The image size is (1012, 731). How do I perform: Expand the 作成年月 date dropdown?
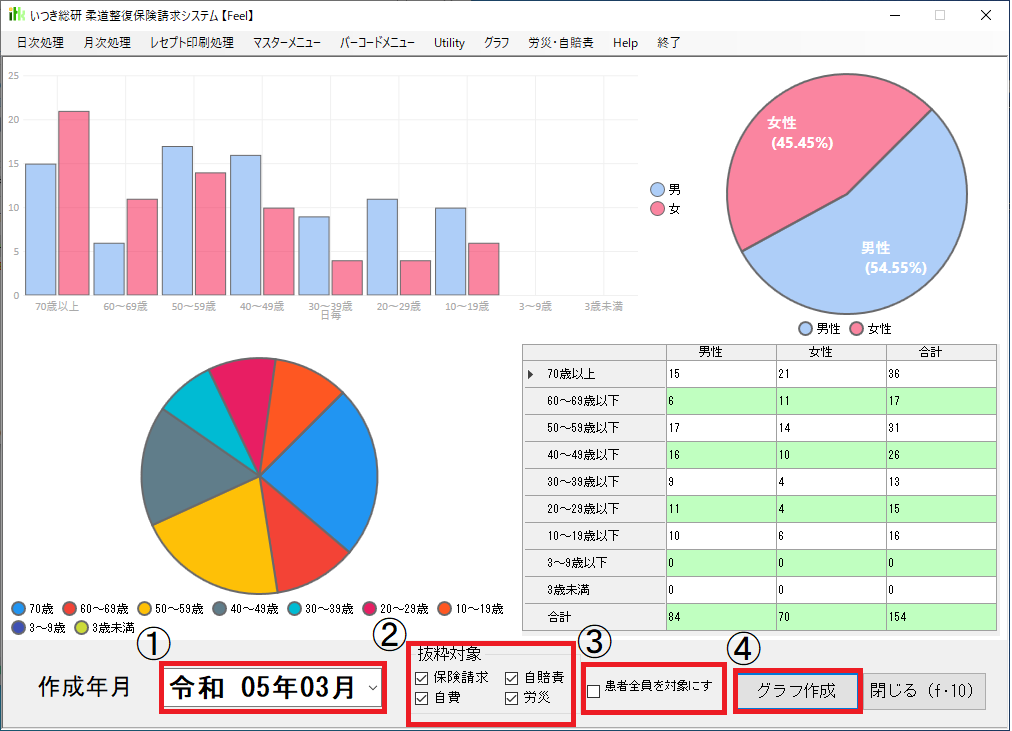tap(373, 688)
